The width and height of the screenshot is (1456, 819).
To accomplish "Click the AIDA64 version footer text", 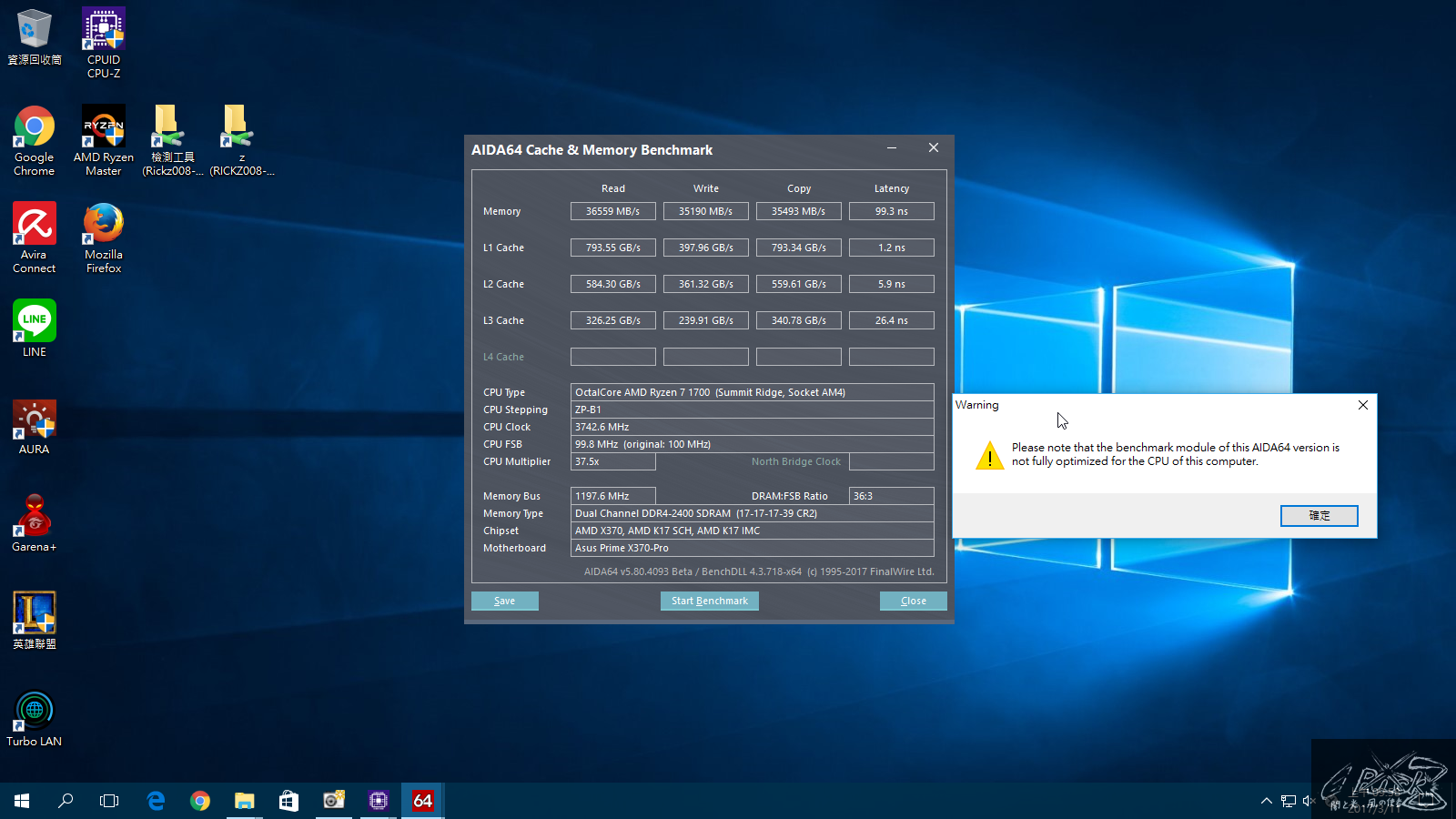I will (x=759, y=571).
